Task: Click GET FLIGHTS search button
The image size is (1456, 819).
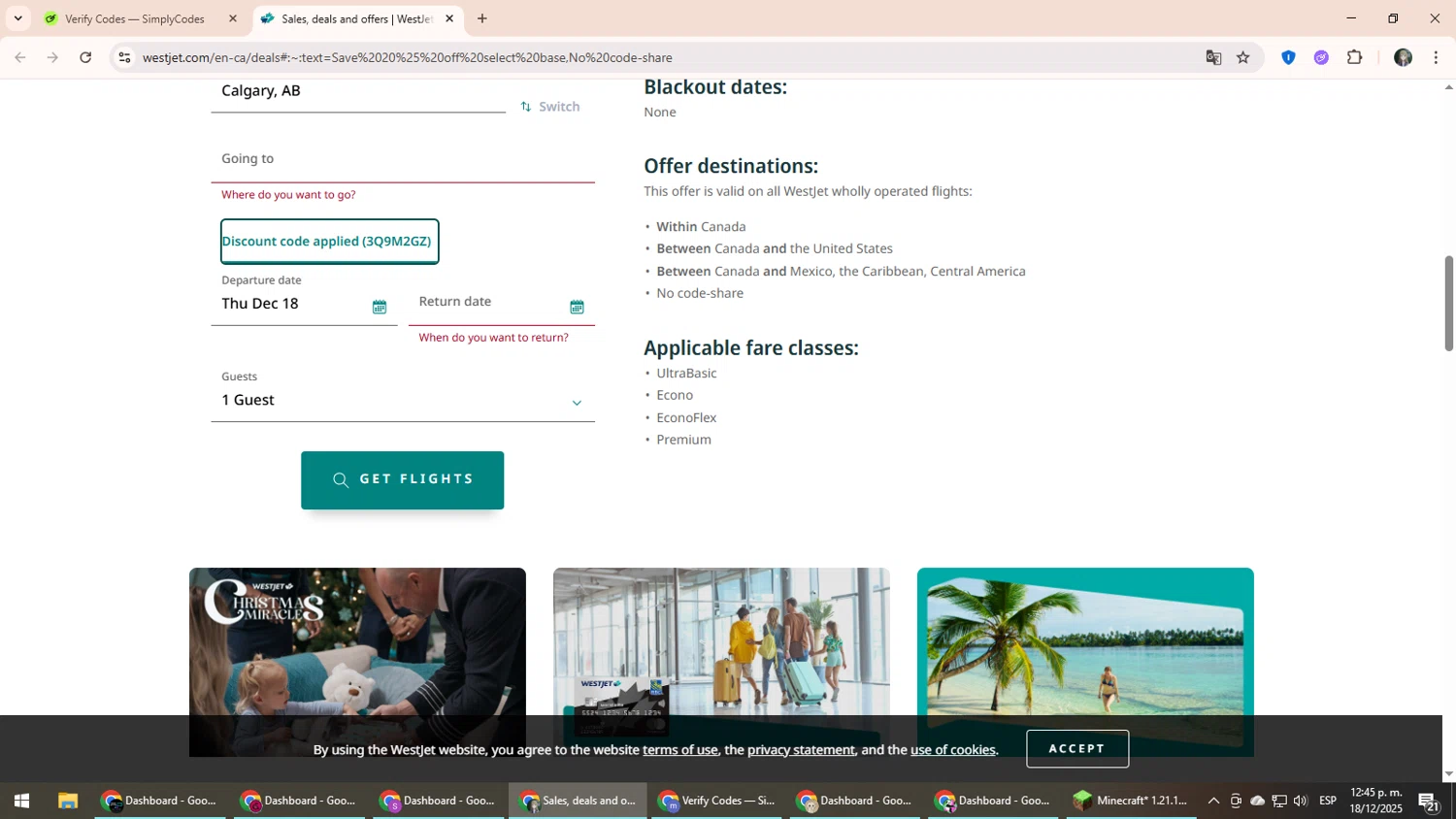Action: coord(402,479)
